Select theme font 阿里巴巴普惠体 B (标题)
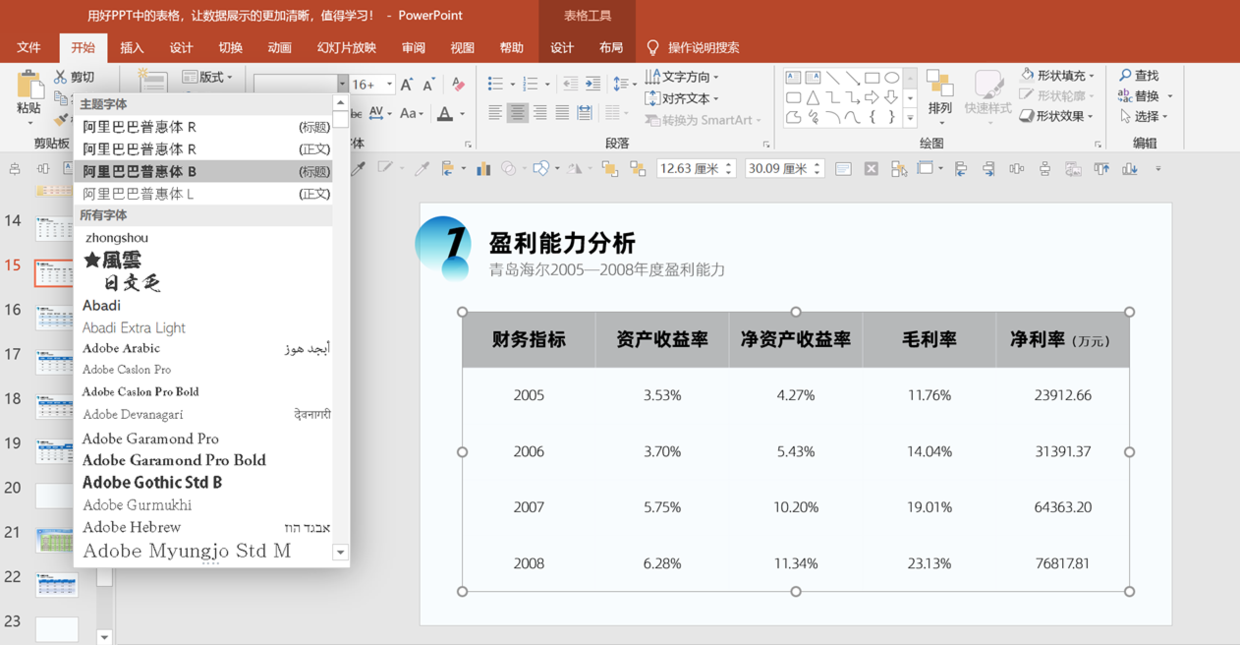 (203, 172)
